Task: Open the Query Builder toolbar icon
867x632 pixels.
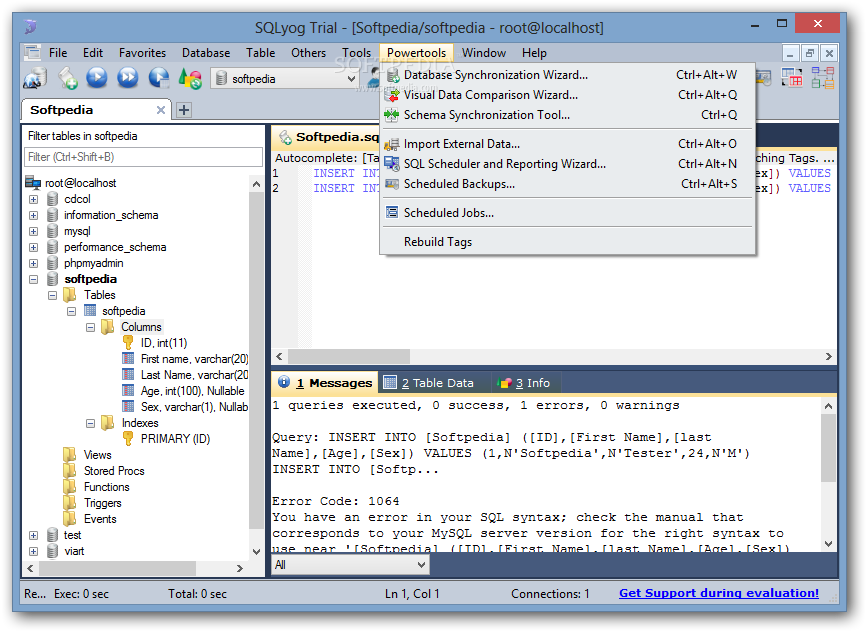Action: point(792,77)
